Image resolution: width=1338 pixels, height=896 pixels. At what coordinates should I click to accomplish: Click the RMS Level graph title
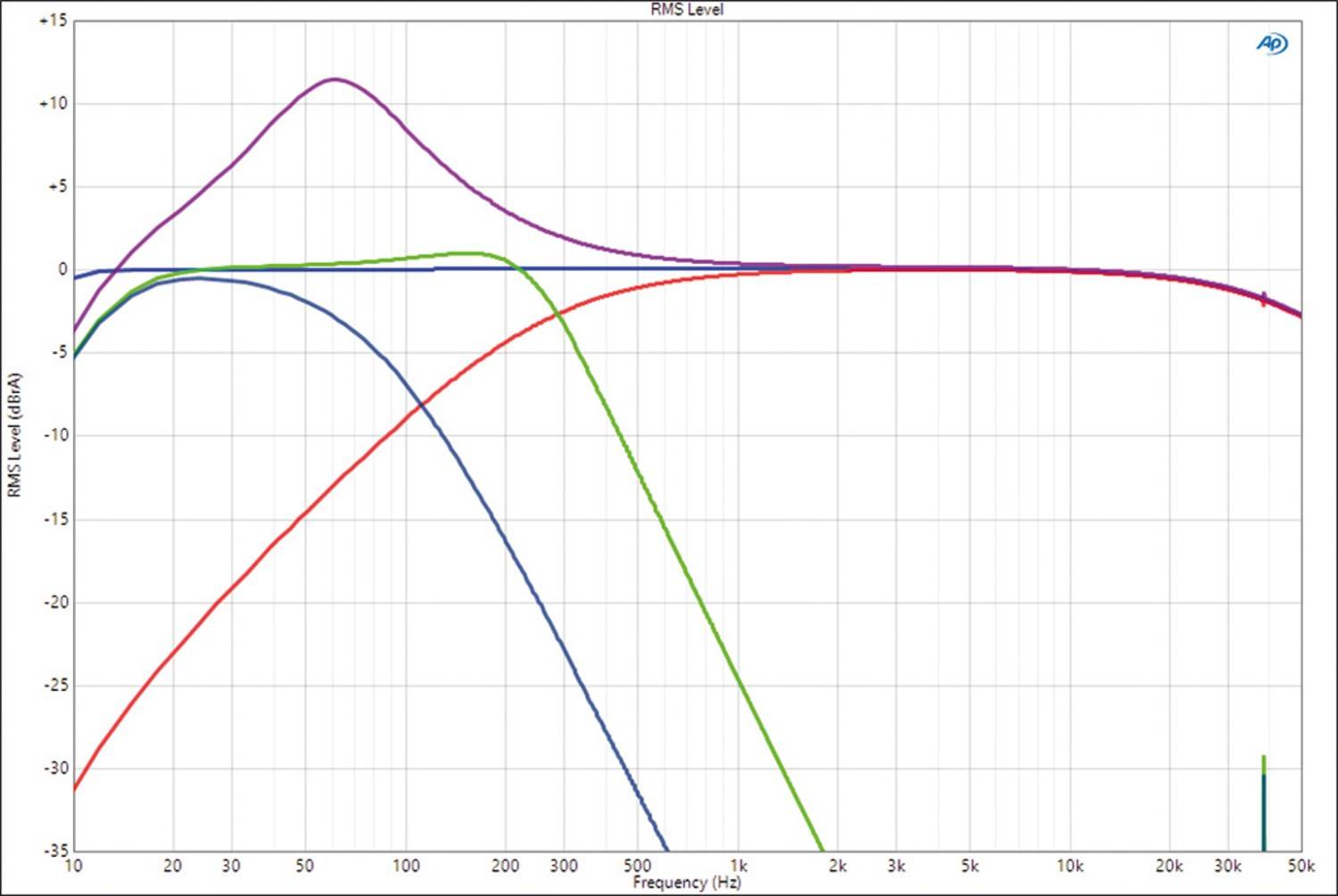coord(687,10)
